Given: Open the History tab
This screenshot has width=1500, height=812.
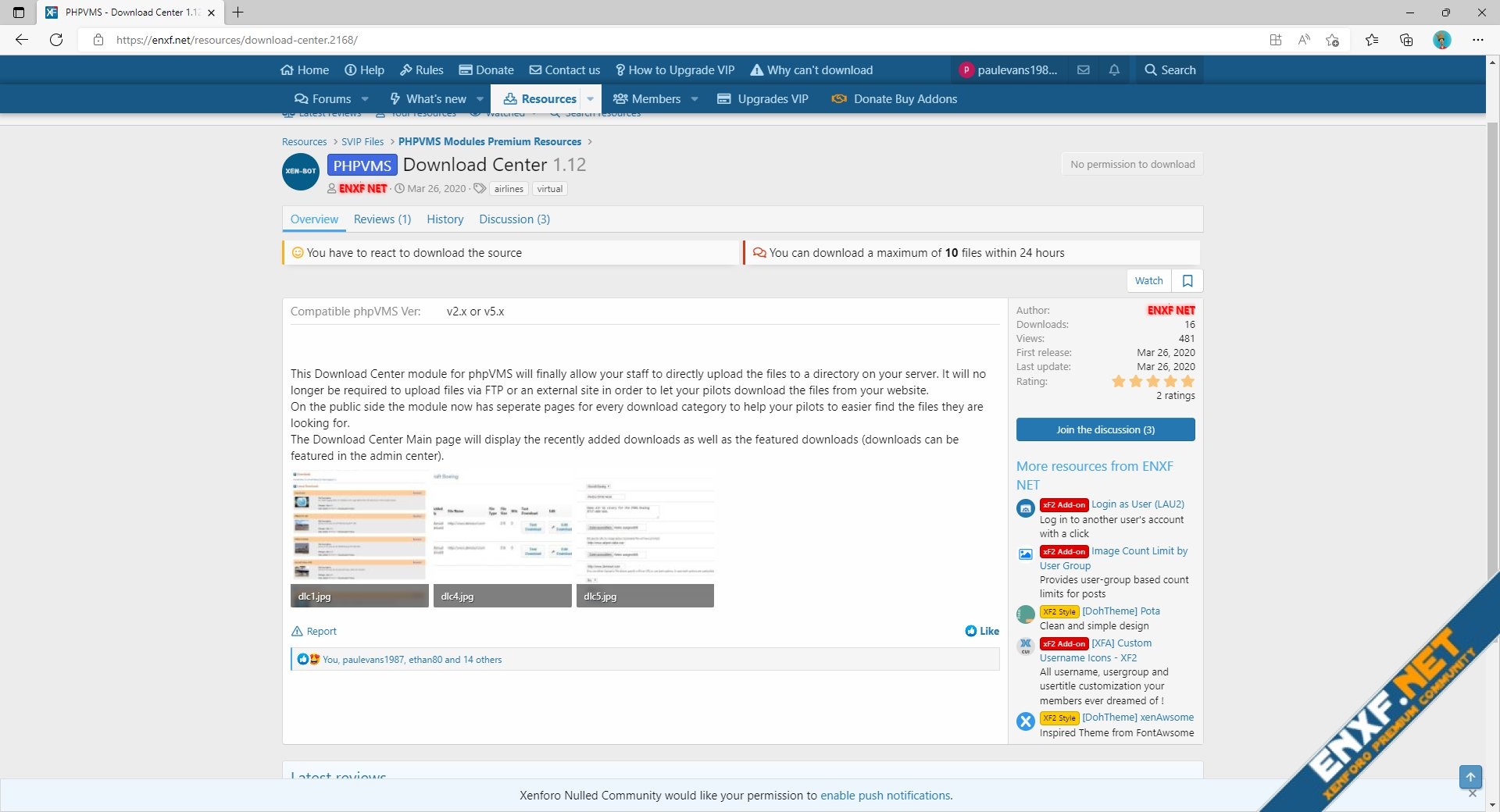Looking at the screenshot, I should 445,219.
